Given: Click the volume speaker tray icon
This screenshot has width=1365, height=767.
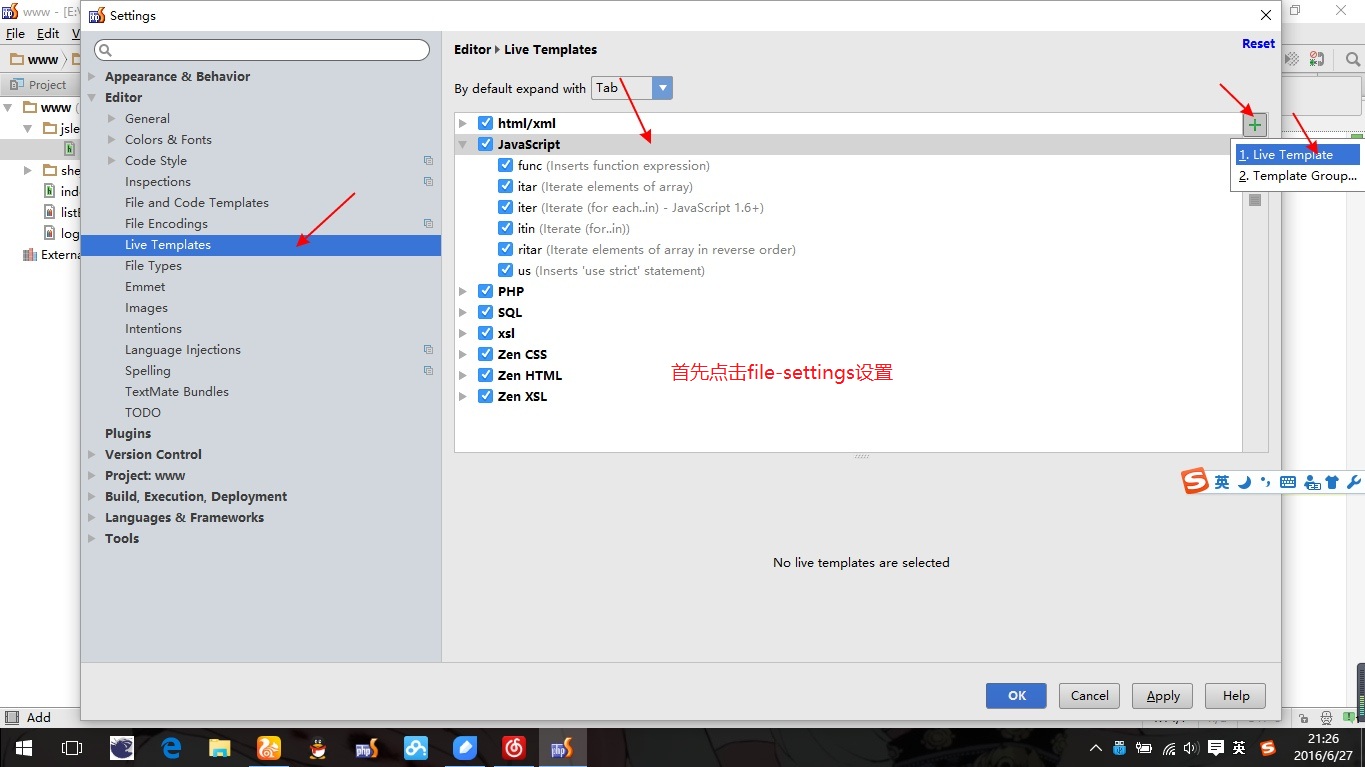Looking at the screenshot, I should tap(1190, 748).
